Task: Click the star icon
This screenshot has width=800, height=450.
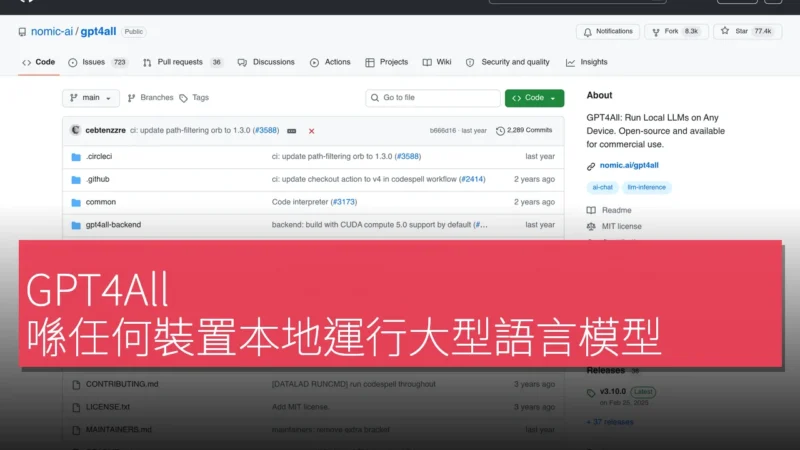Action: click(x=725, y=31)
